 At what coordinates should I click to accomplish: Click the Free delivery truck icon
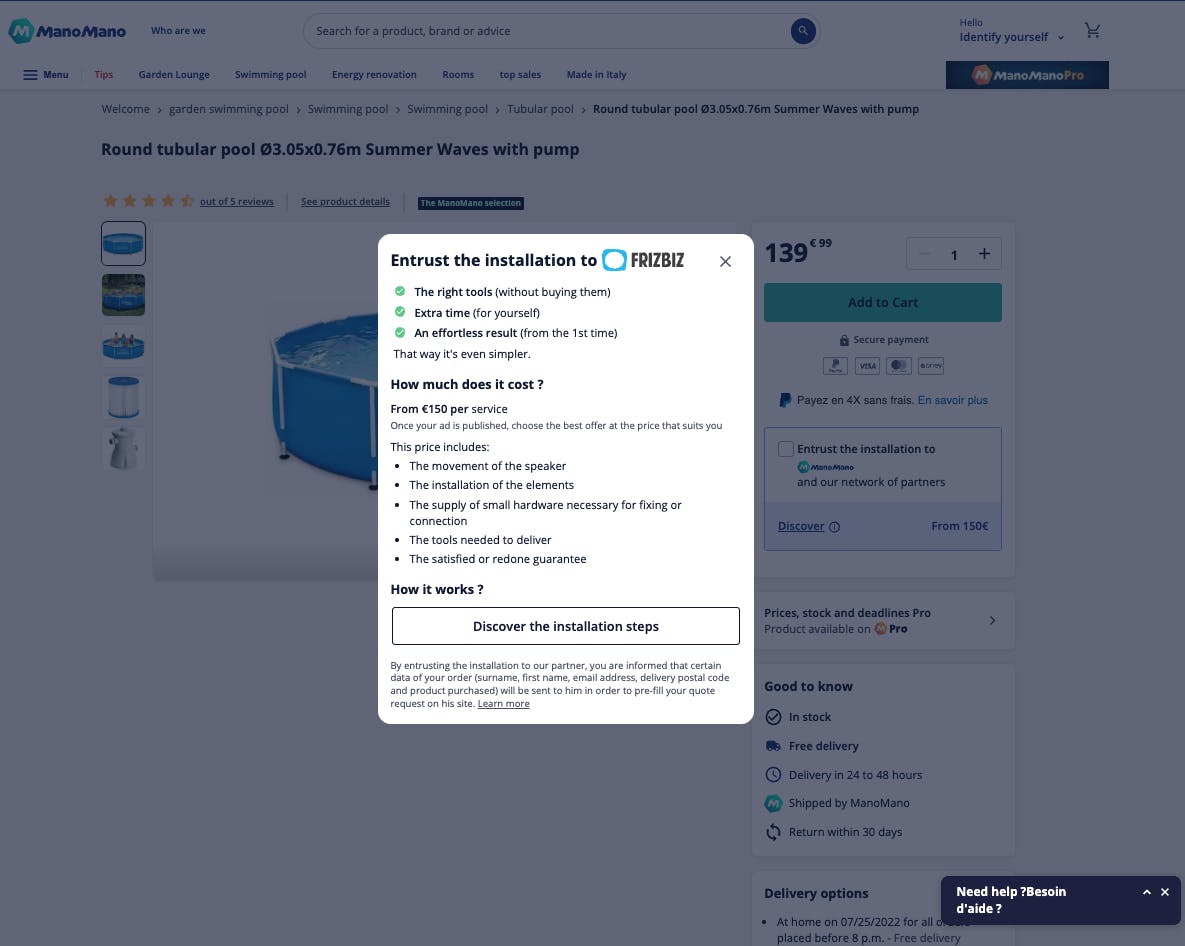click(773, 746)
